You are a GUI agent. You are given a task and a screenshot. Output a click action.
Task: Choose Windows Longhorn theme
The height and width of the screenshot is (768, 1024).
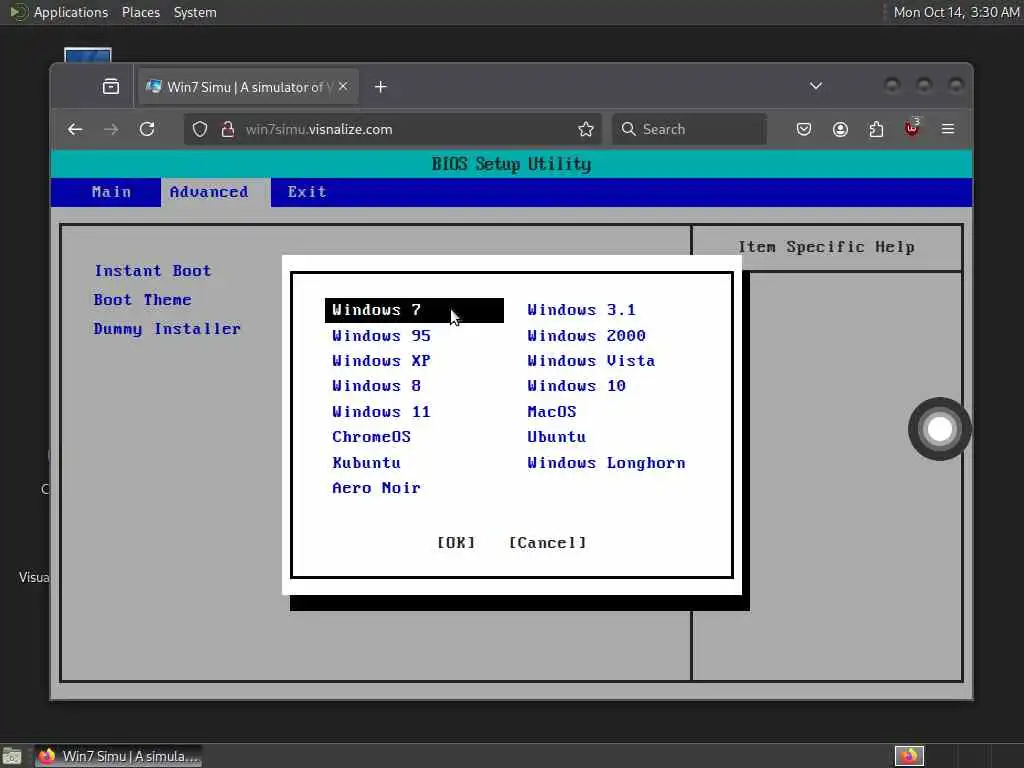(606, 463)
